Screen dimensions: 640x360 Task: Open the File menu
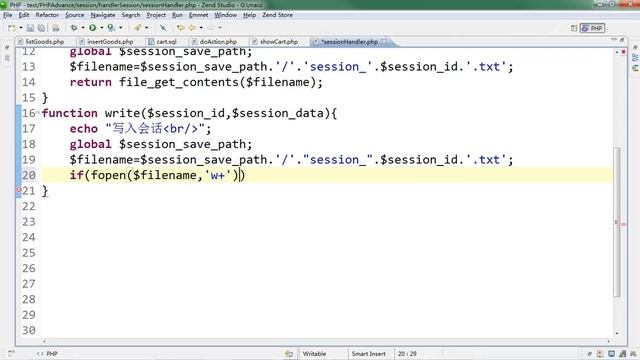click(x=7, y=15)
